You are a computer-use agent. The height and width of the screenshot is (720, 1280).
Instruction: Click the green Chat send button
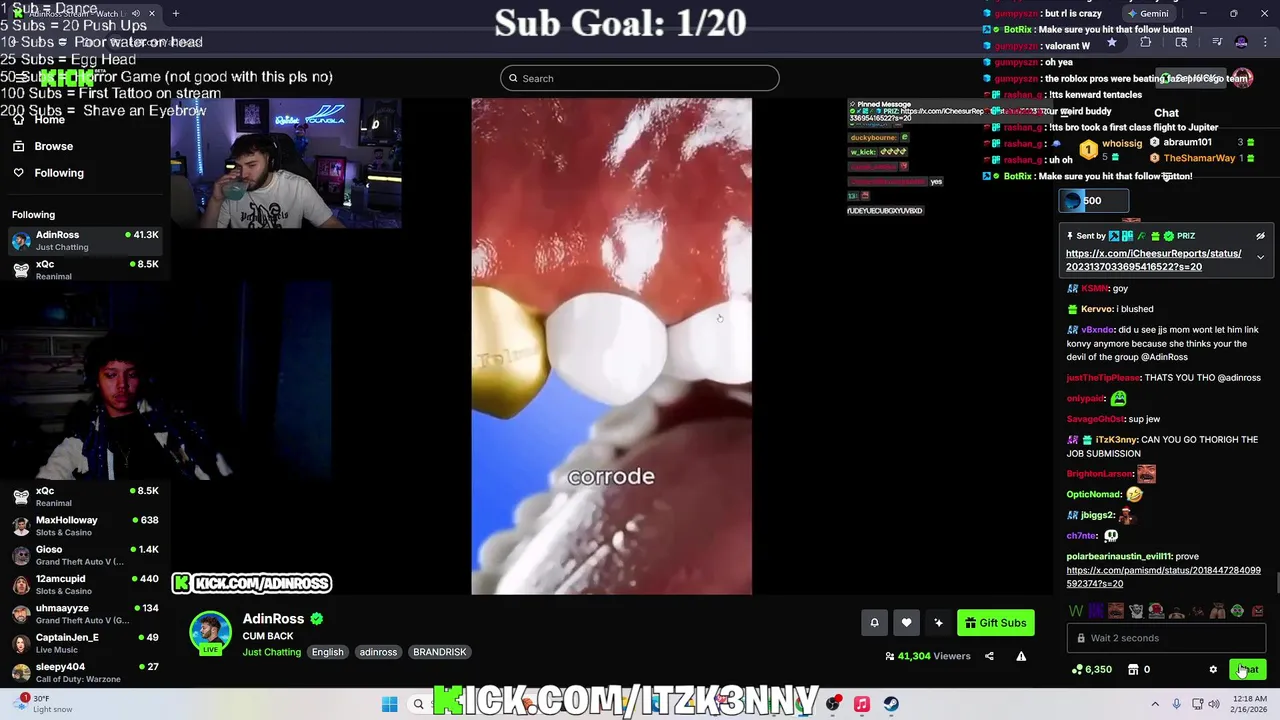(x=1247, y=670)
